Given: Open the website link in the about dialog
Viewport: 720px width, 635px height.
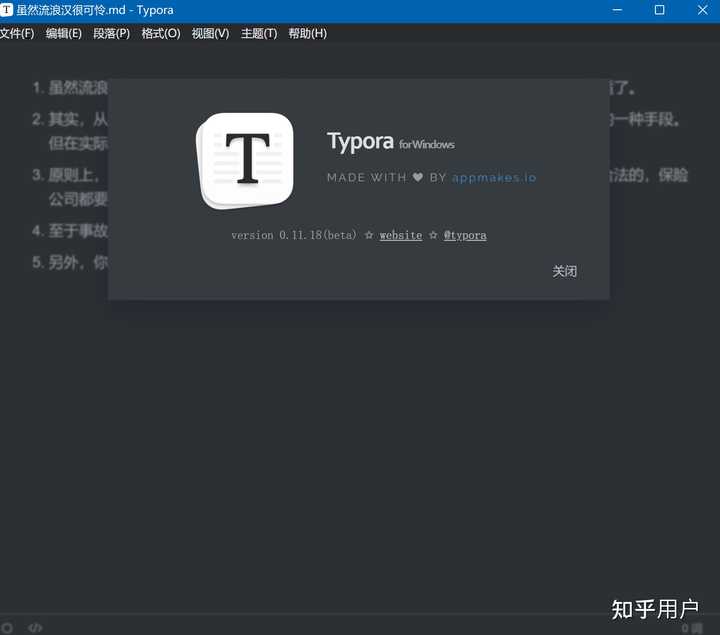Looking at the screenshot, I should (400, 235).
